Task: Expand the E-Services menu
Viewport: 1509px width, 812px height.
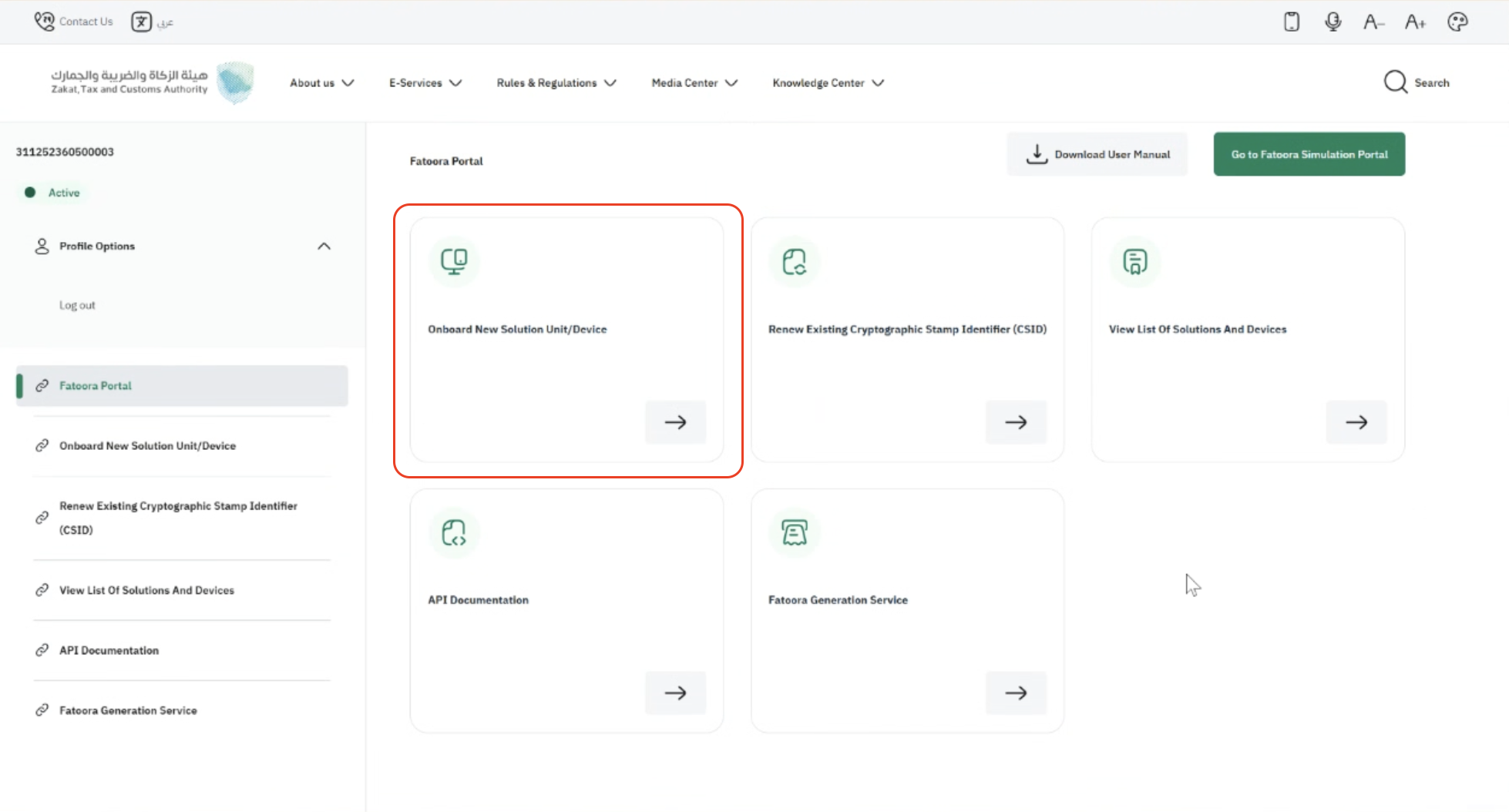Action: (x=425, y=82)
